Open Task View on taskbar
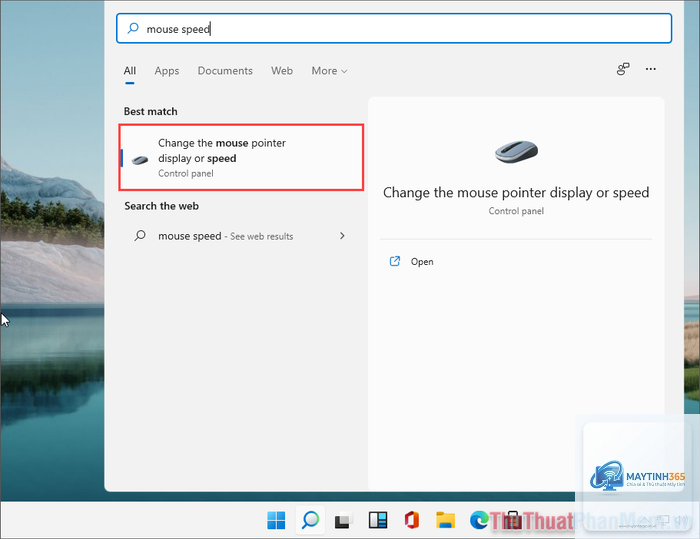Image resolution: width=700 pixels, height=539 pixels. pyautogui.click(x=344, y=520)
